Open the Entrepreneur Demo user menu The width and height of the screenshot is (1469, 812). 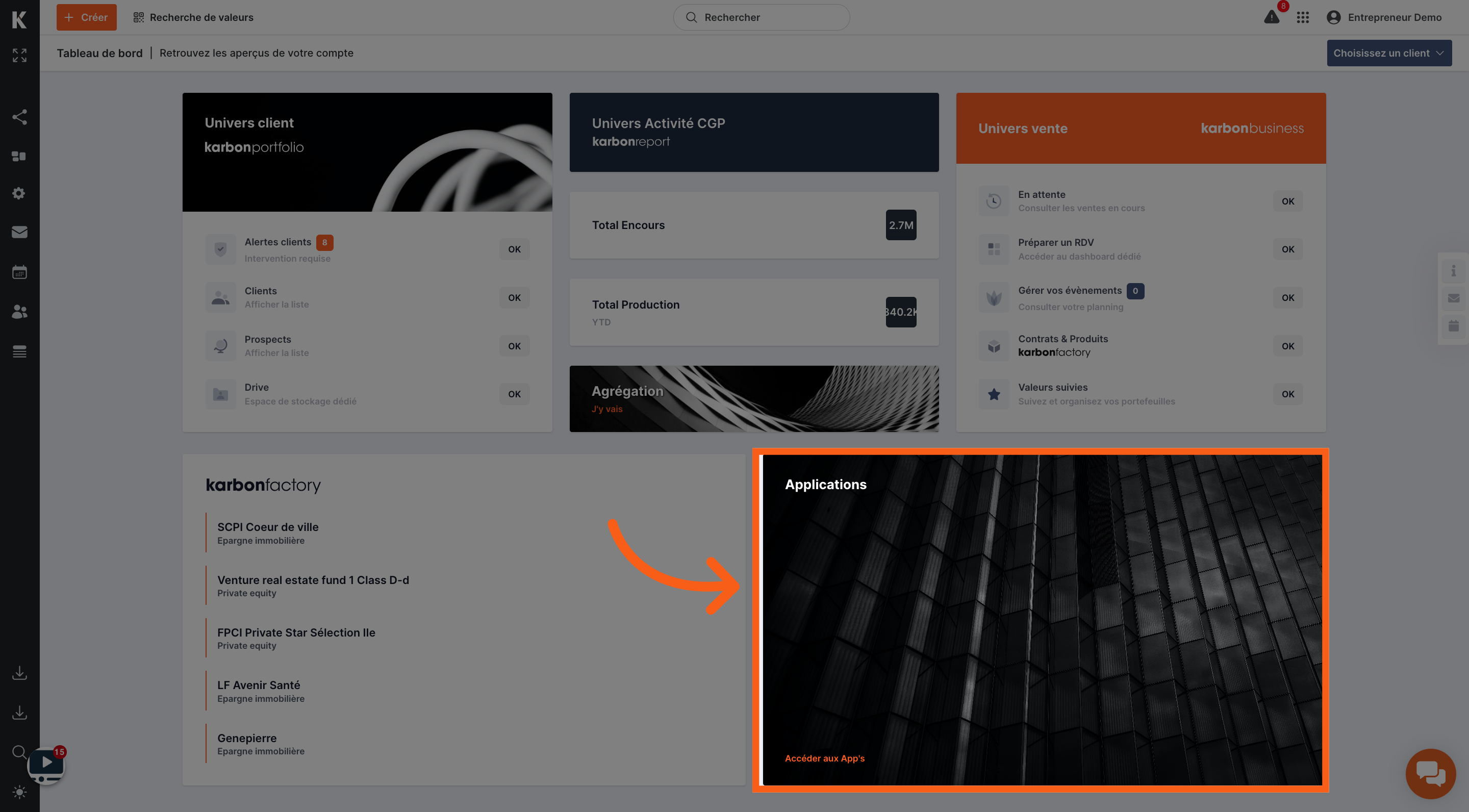(x=1384, y=18)
